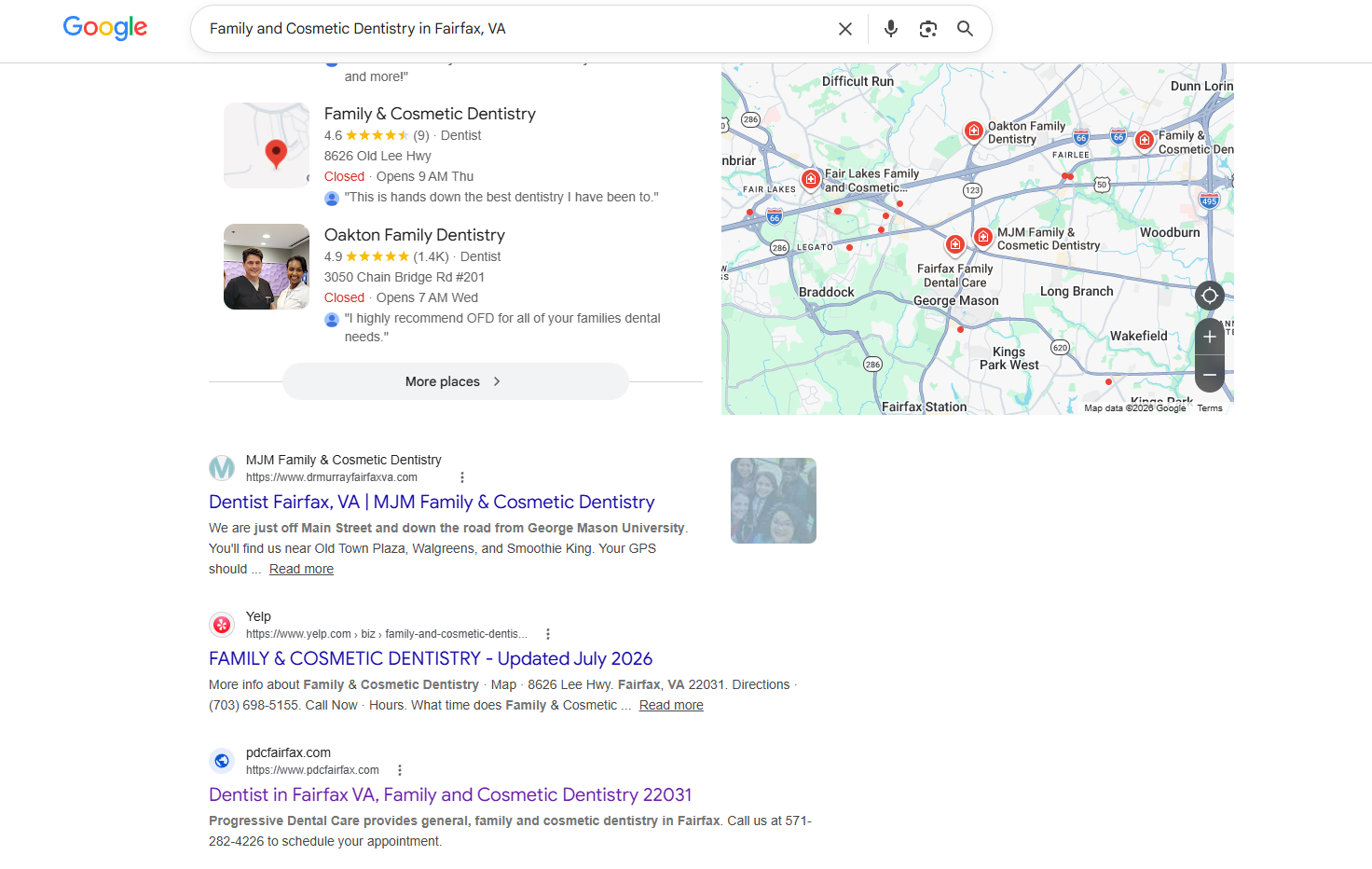
Task: Open Oakton Family Dentistry listing title
Action: tap(415, 235)
